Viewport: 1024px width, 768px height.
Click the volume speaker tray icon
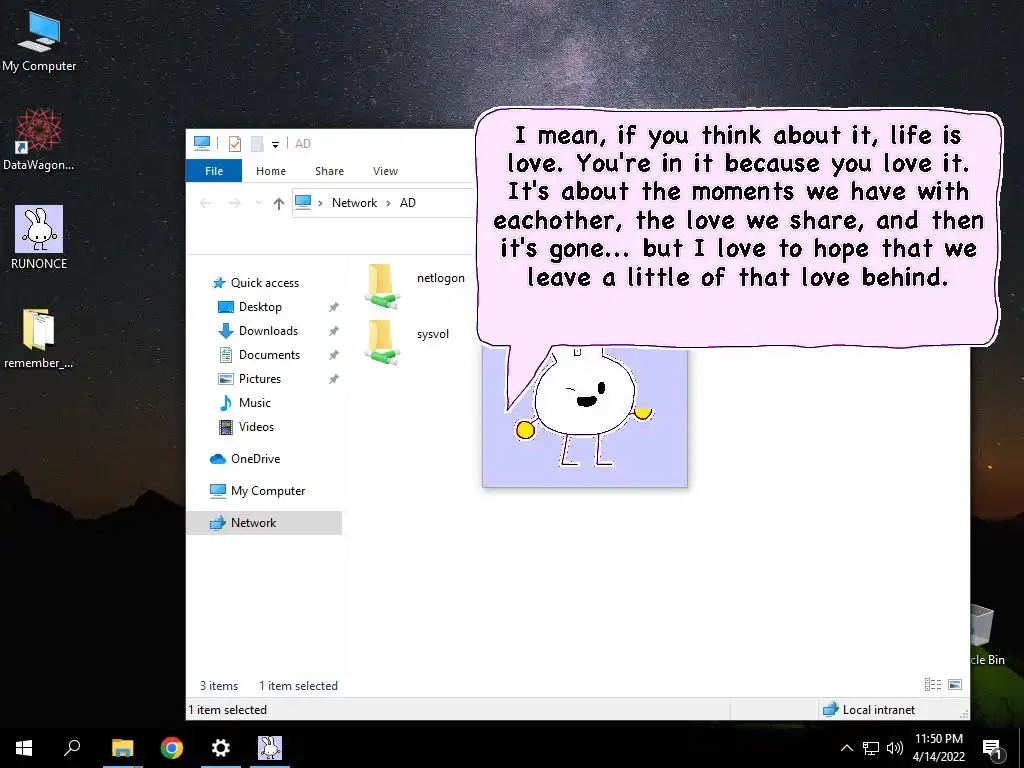pyautogui.click(x=895, y=748)
